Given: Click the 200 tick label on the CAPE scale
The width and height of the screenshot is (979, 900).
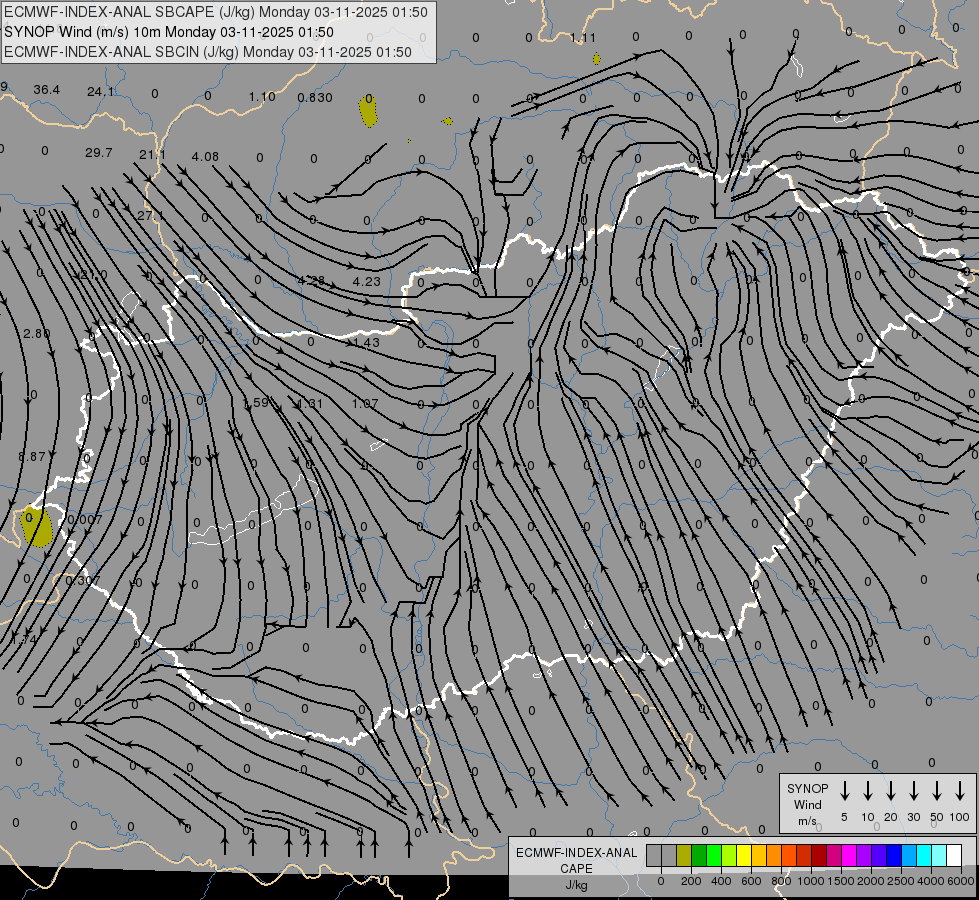Looking at the screenshot, I should (691, 881).
